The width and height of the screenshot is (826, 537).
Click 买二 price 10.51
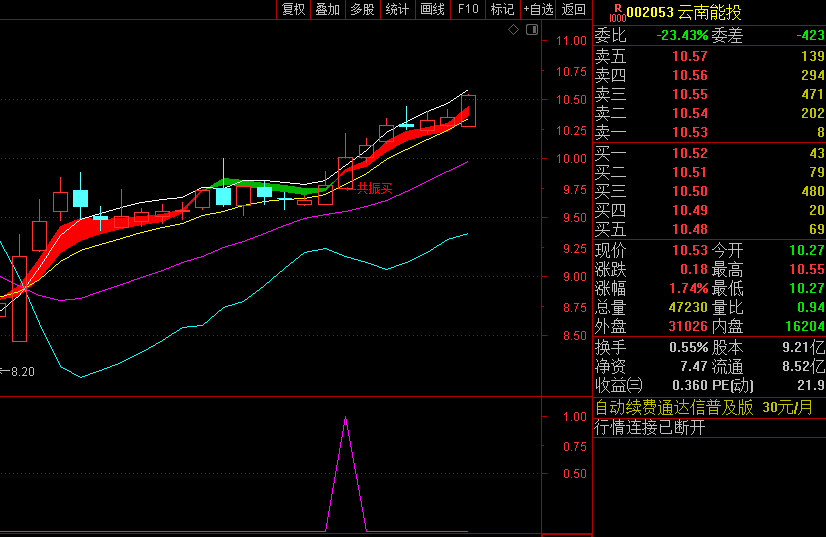click(690, 172)
